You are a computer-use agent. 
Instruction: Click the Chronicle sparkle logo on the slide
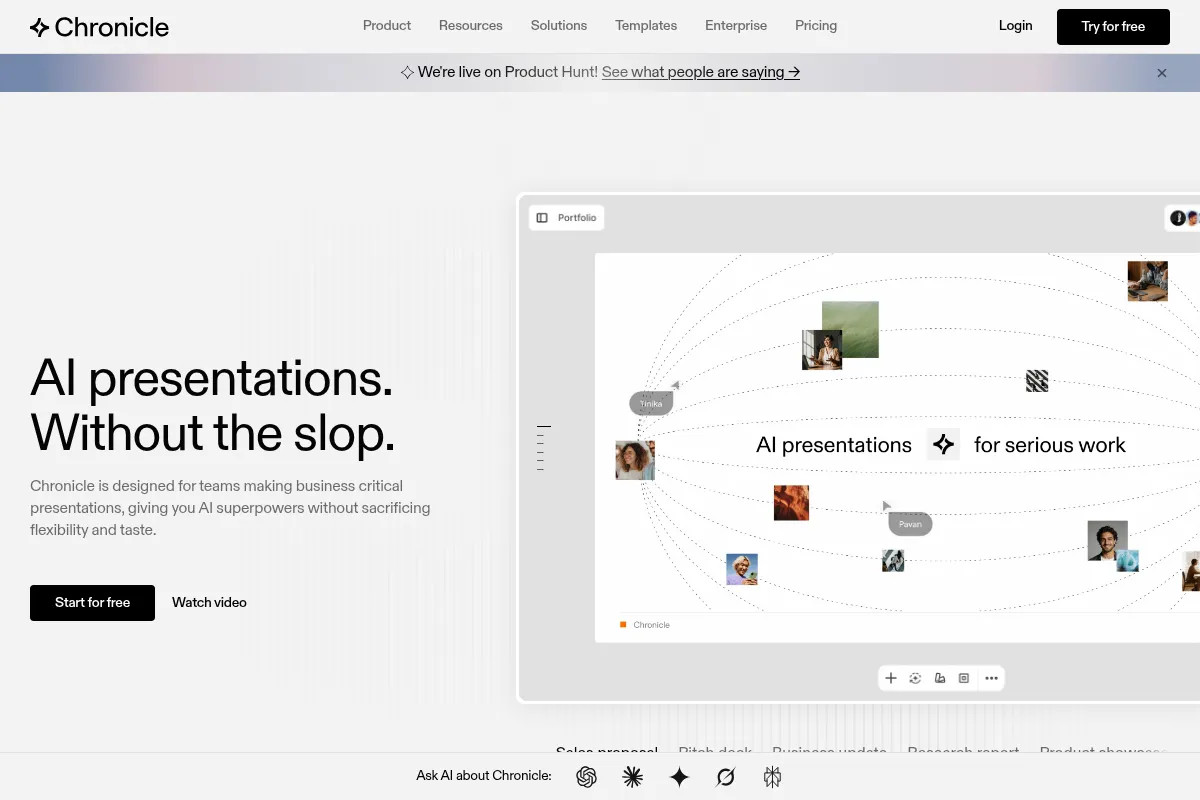click(x=943, y=445)
